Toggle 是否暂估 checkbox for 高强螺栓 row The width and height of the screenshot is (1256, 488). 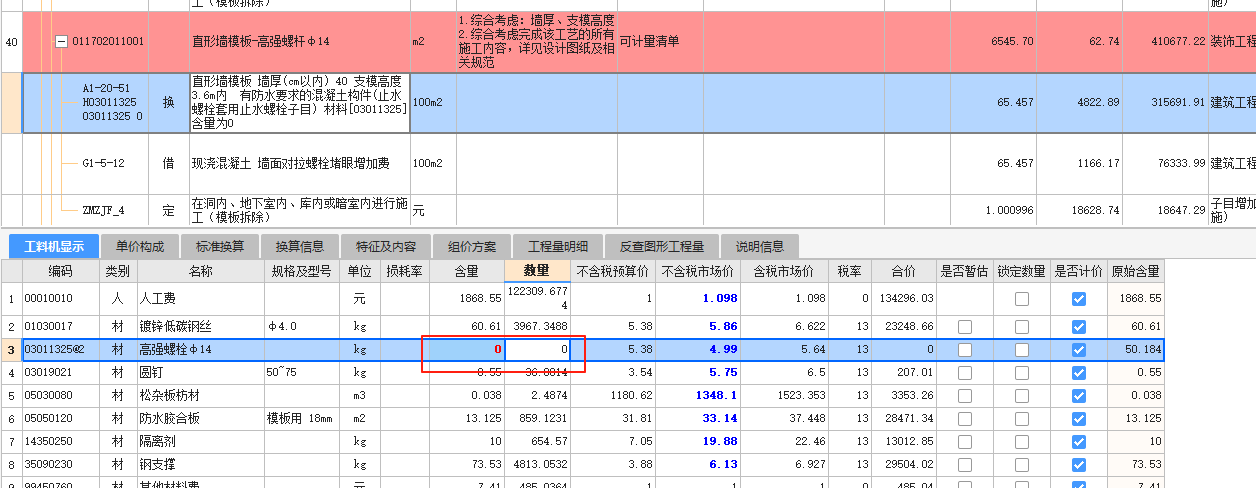click(965, 350)
